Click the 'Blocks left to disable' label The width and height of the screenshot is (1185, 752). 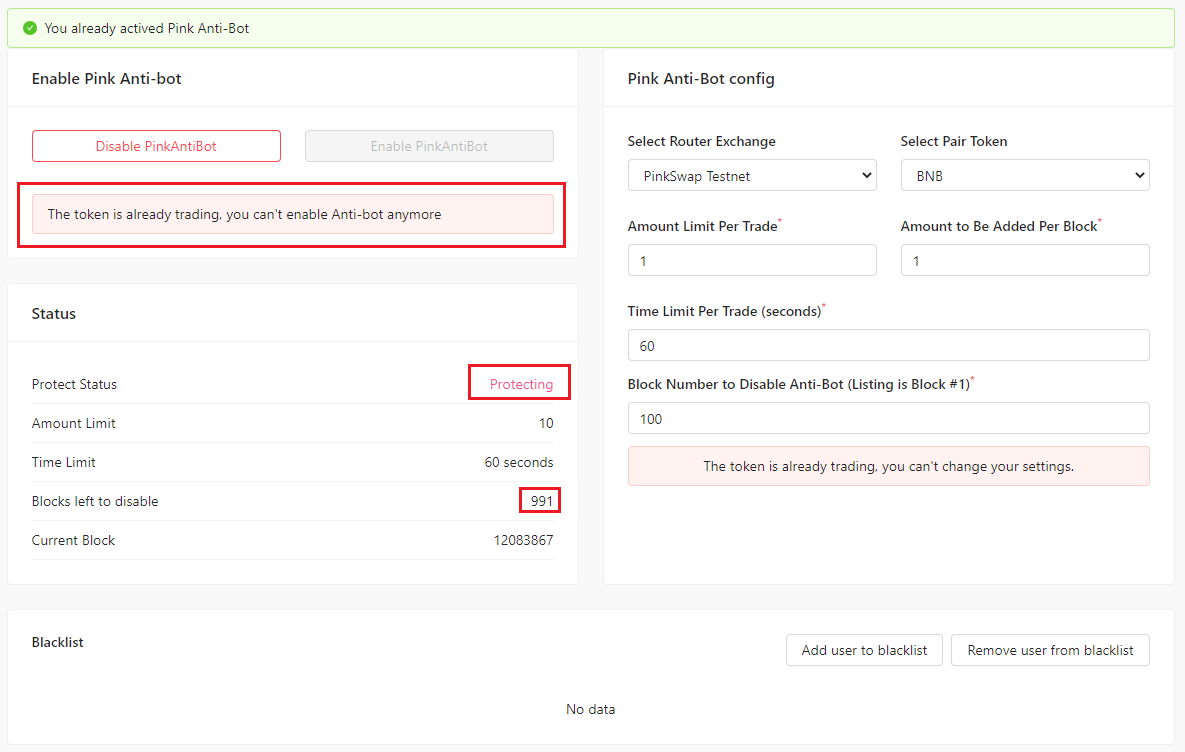point(94,501)
